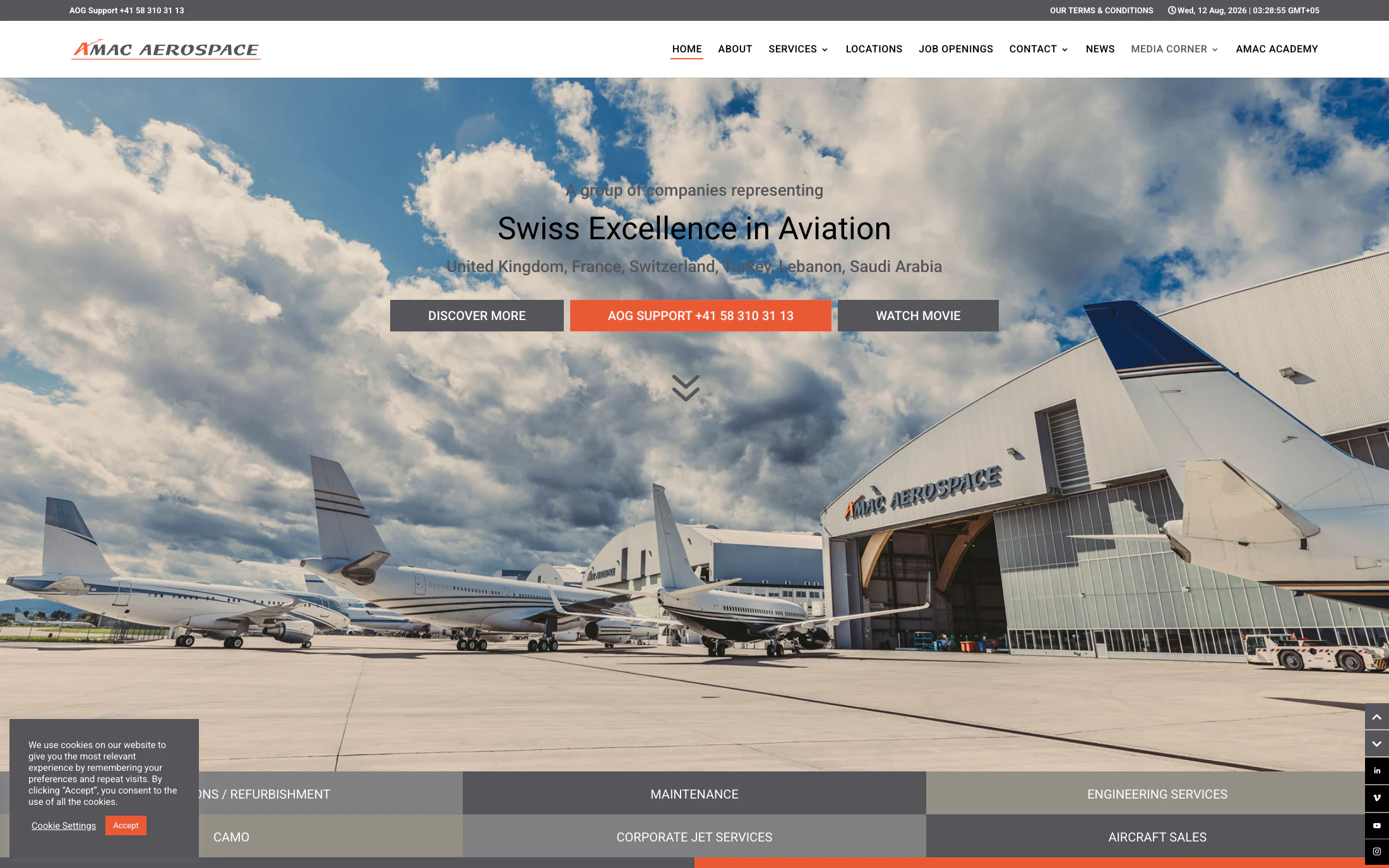The image size is (1389, 868).
Task: Open Our Terms & Conditions link
Action: 1101,10
